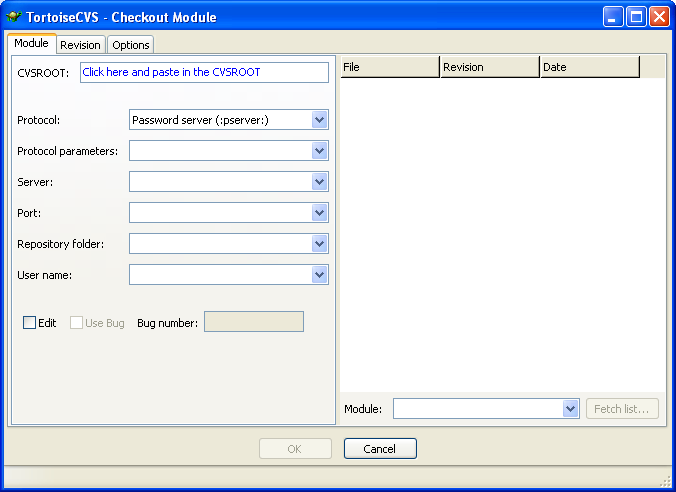Expand the Protocol parameters combo box

tap(319, 151)
